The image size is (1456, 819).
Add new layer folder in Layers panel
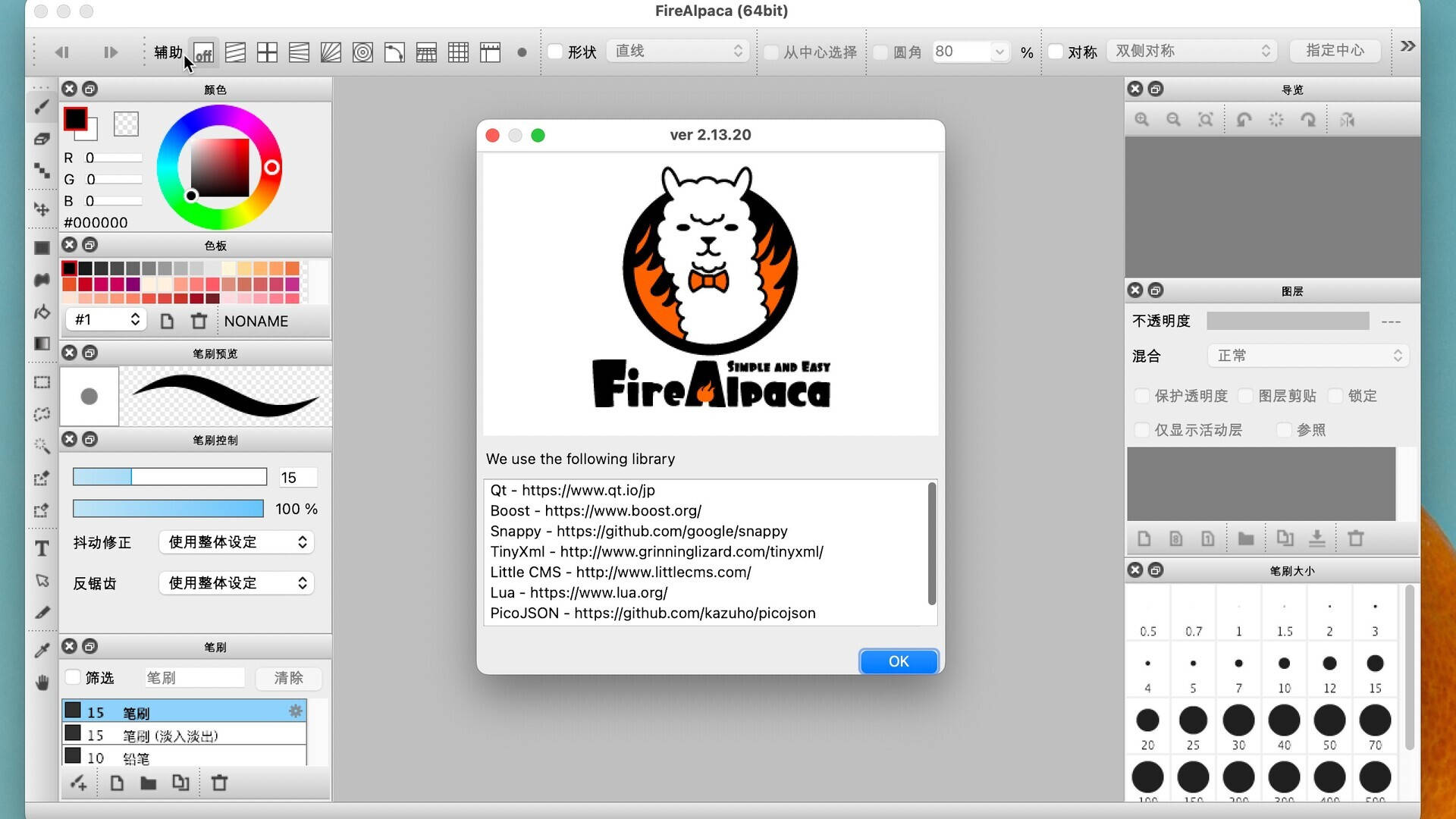[1246, 538]
